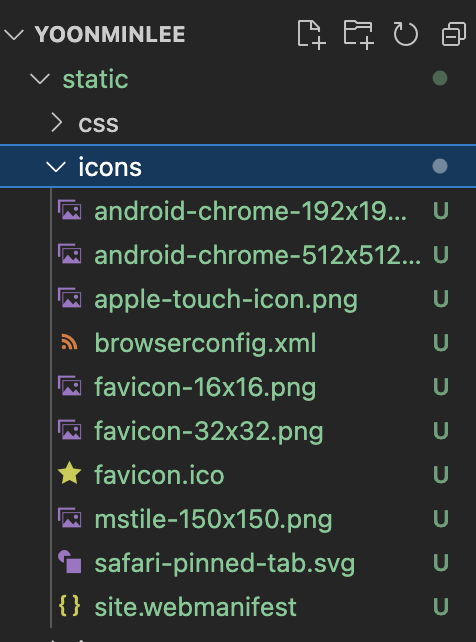This screenshot has height=642, width=476.
Task: Click the untracked U badge on favicon.ico
Action: pos(440,475)
